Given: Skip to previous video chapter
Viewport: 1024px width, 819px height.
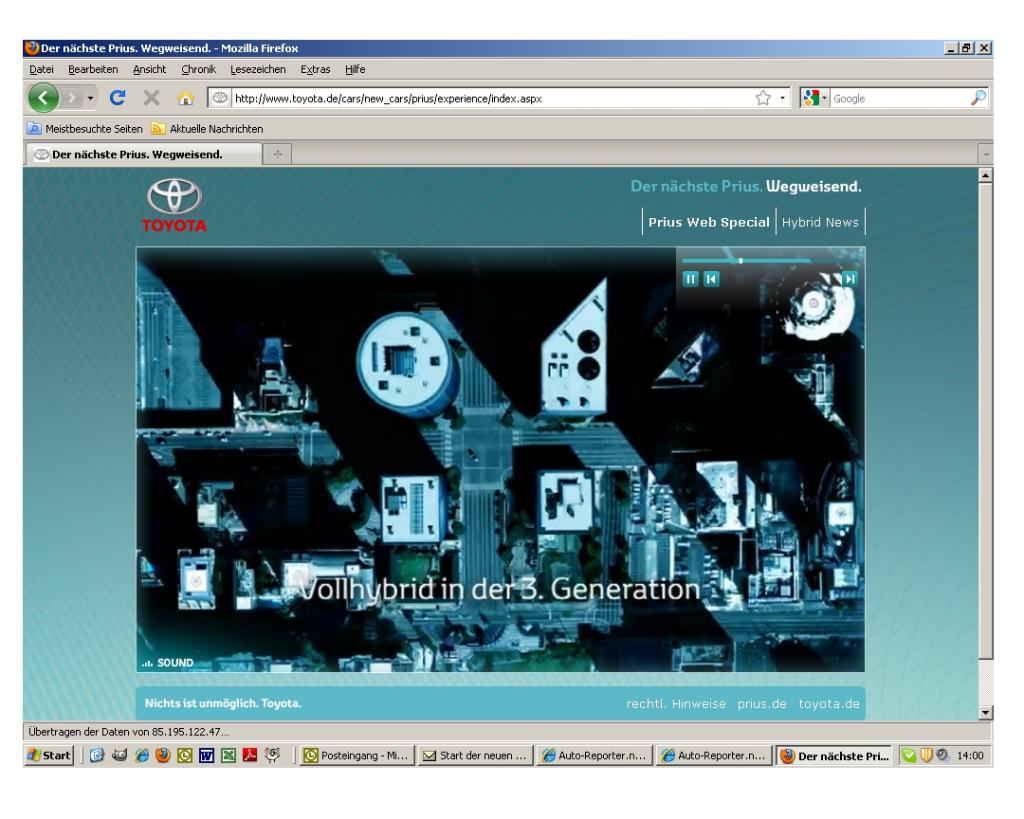Looking at the screenshot, I should [711, 280].
